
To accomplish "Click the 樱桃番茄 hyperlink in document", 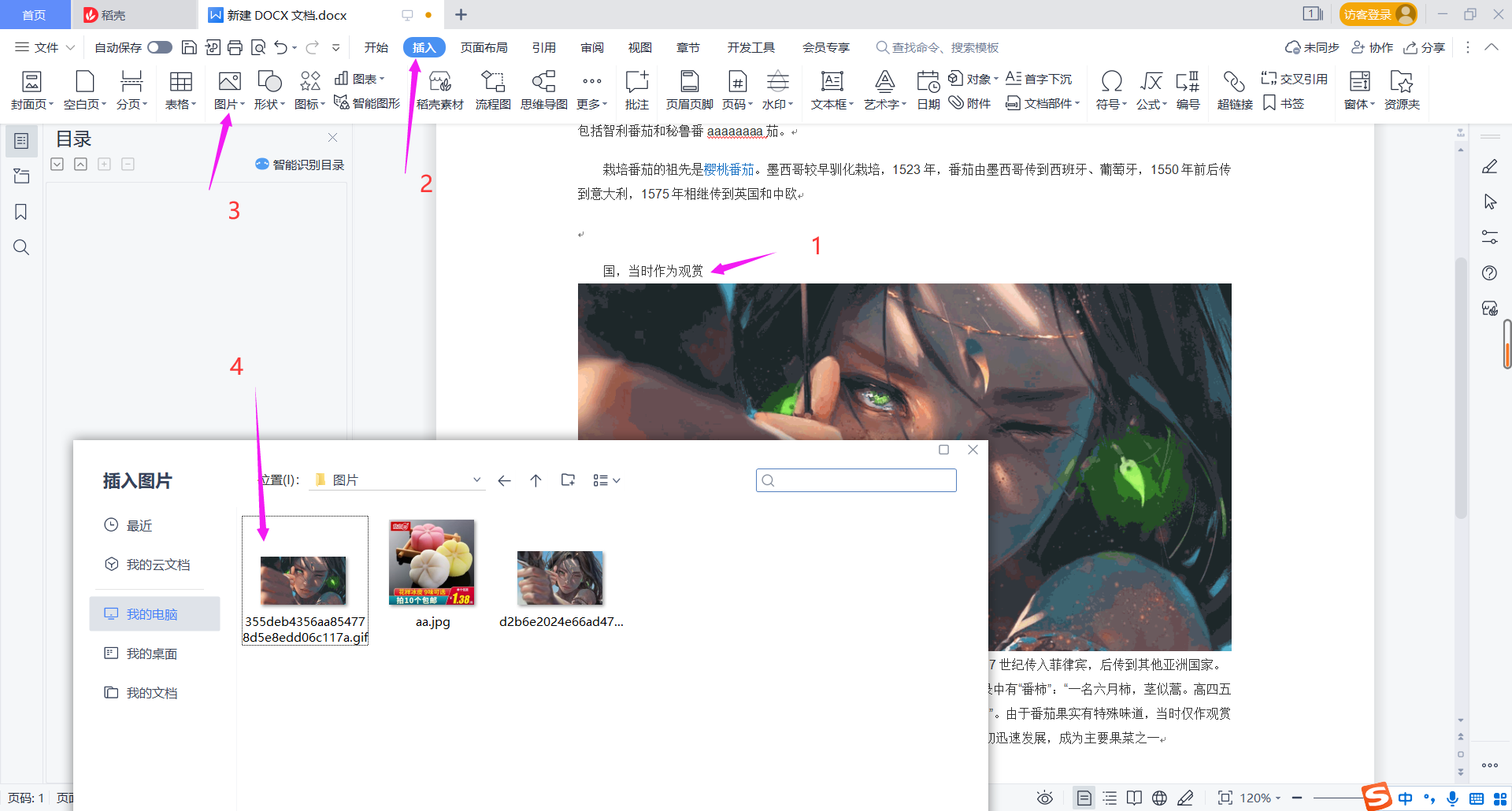I will point(727,168).
